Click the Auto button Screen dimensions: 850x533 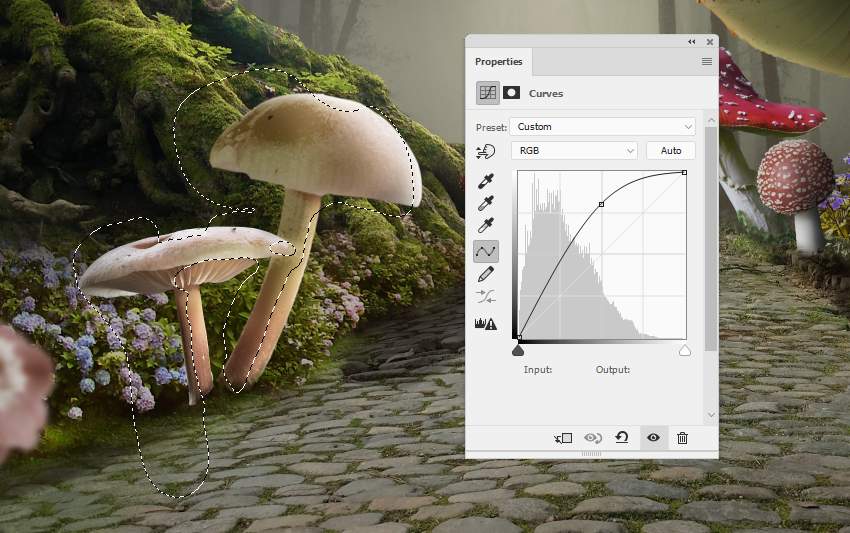tap(671, 151)
